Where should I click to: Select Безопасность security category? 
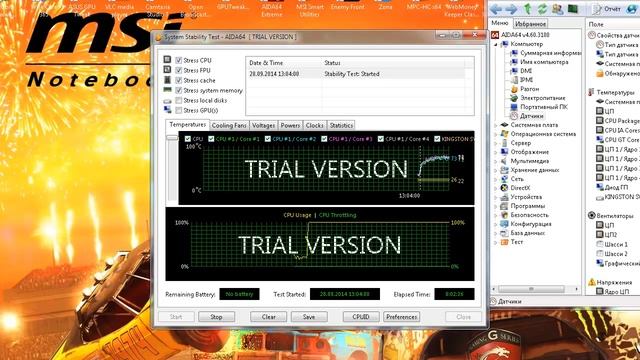point(529,215)
